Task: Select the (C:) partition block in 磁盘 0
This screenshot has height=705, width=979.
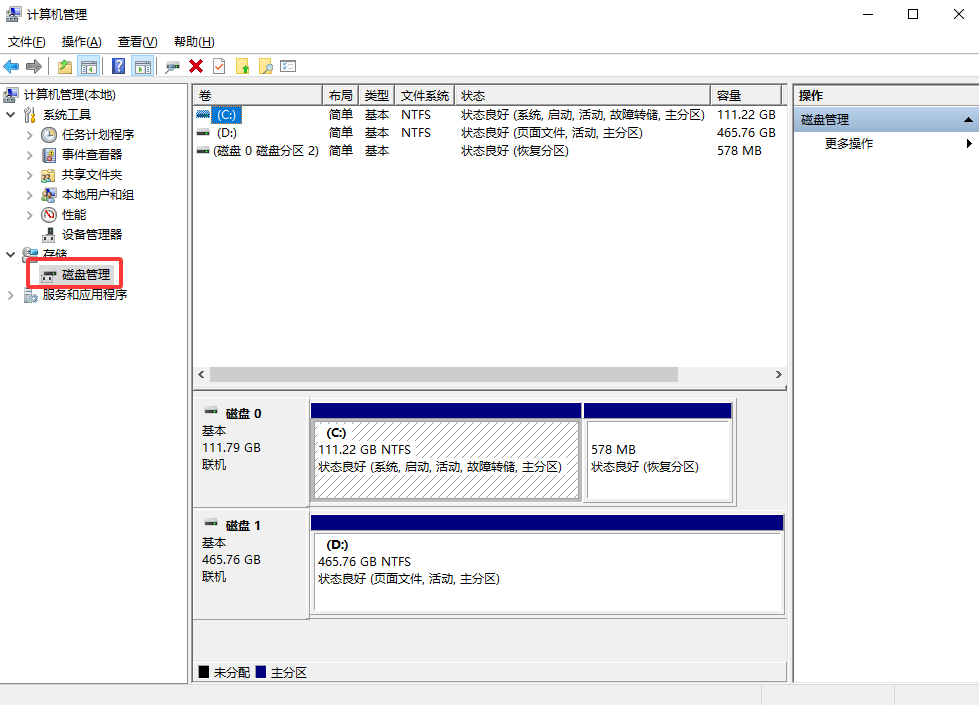Action: click(x=446, y=453)
